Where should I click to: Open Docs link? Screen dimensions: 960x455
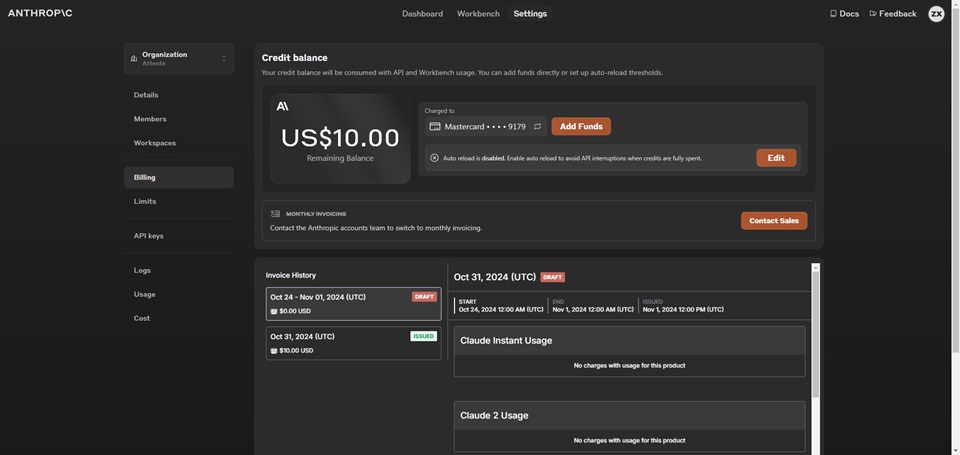pyautogui.click(x=844, y=13)
